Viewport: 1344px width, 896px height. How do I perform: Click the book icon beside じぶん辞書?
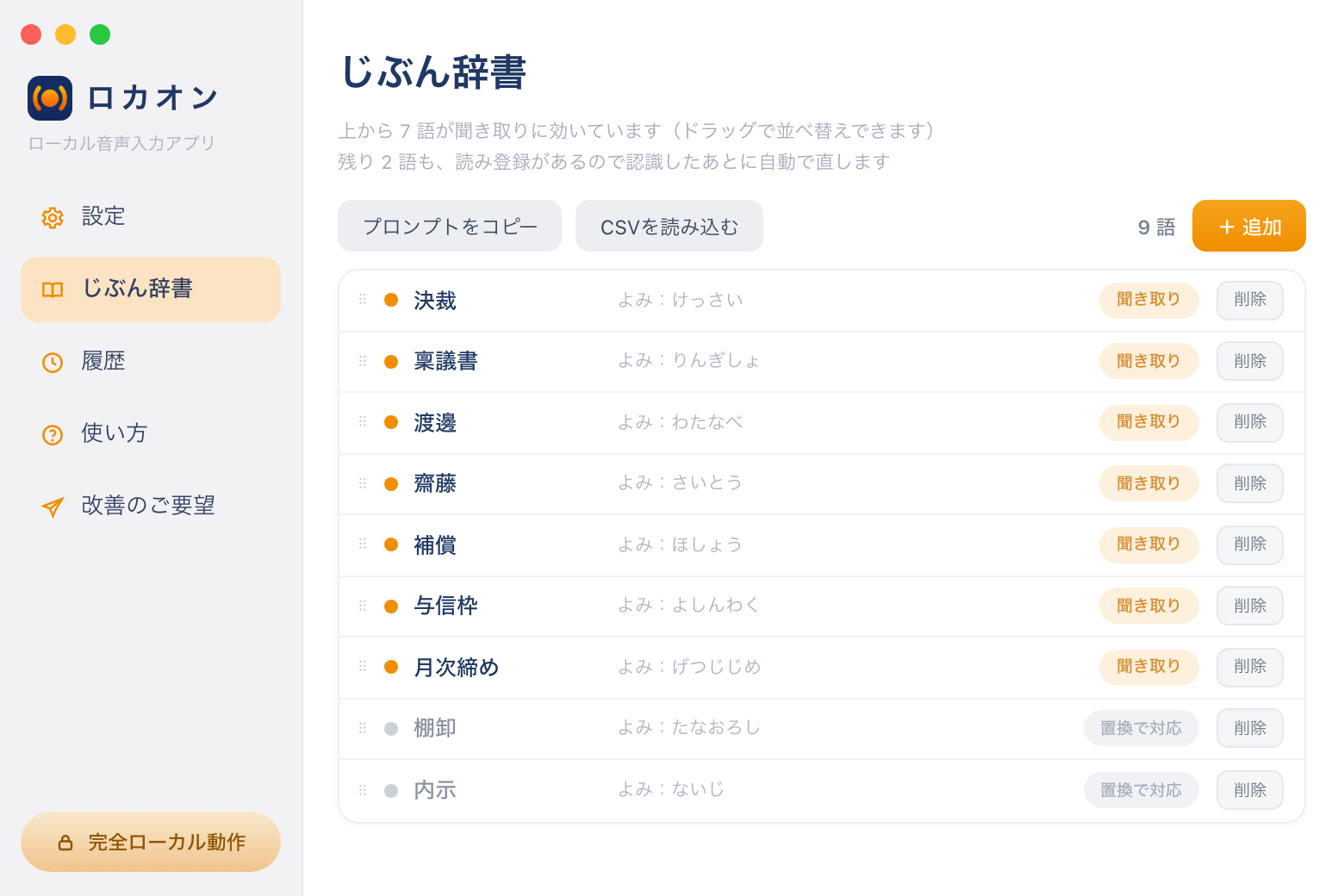pyautogui.click(x=53, y=289)
